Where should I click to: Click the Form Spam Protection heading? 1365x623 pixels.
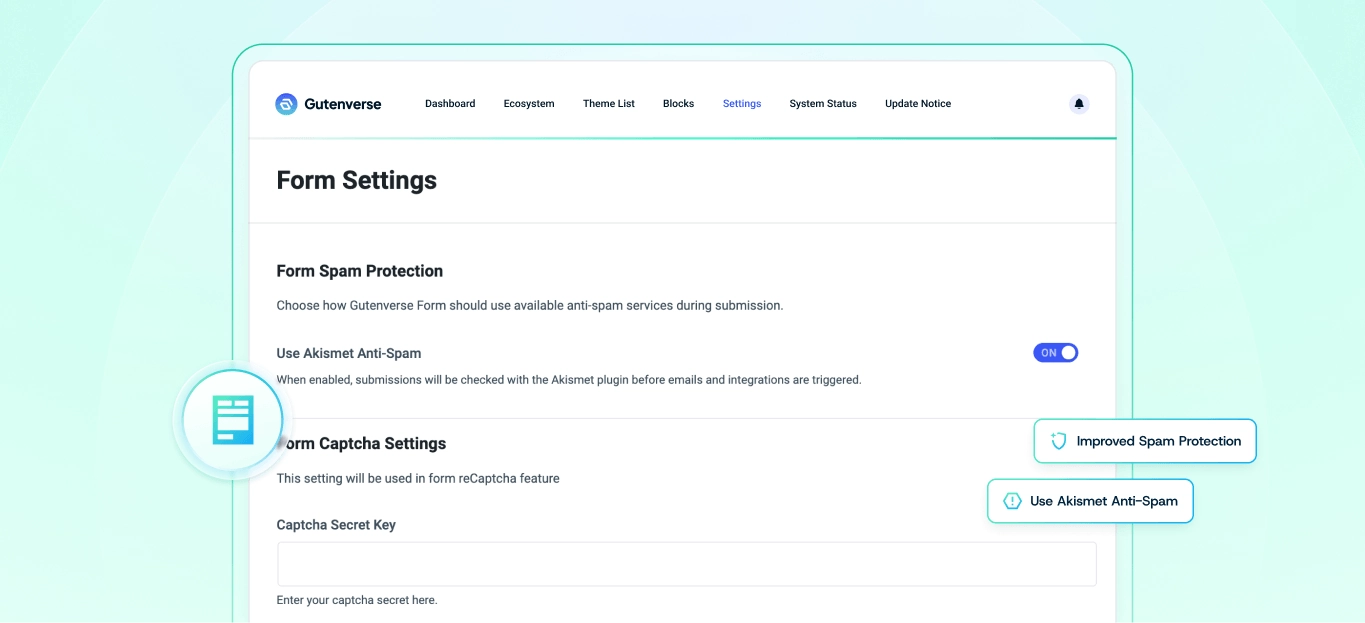pos(360,271)
